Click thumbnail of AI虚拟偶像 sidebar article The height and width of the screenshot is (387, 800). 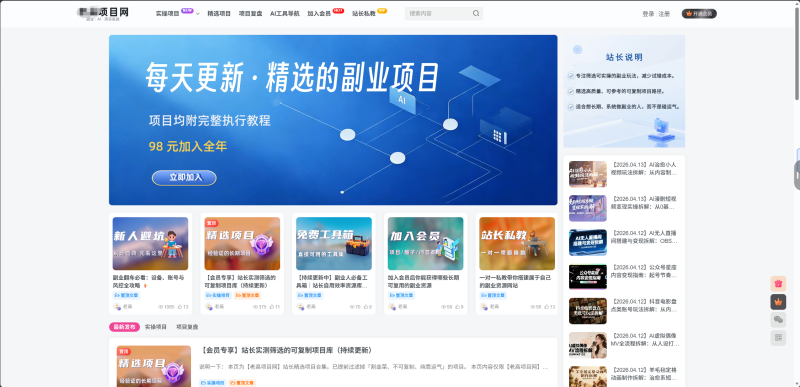588,345
